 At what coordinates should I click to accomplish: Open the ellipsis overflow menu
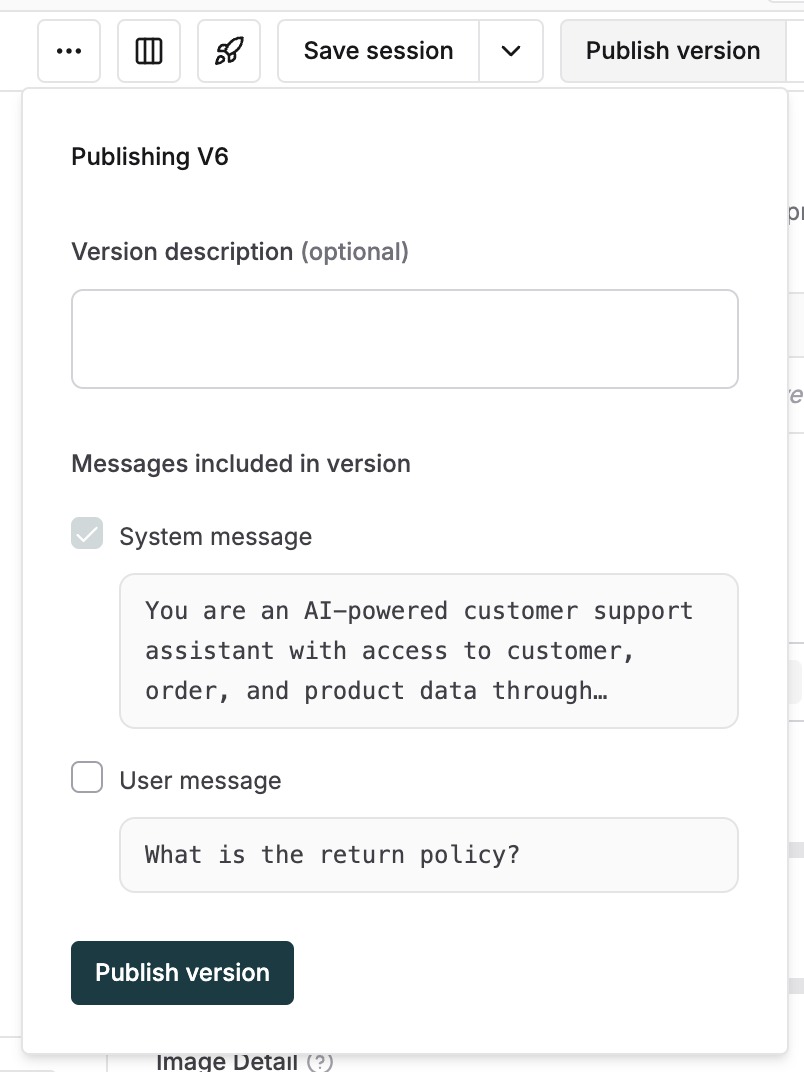(x=69, y=51)
